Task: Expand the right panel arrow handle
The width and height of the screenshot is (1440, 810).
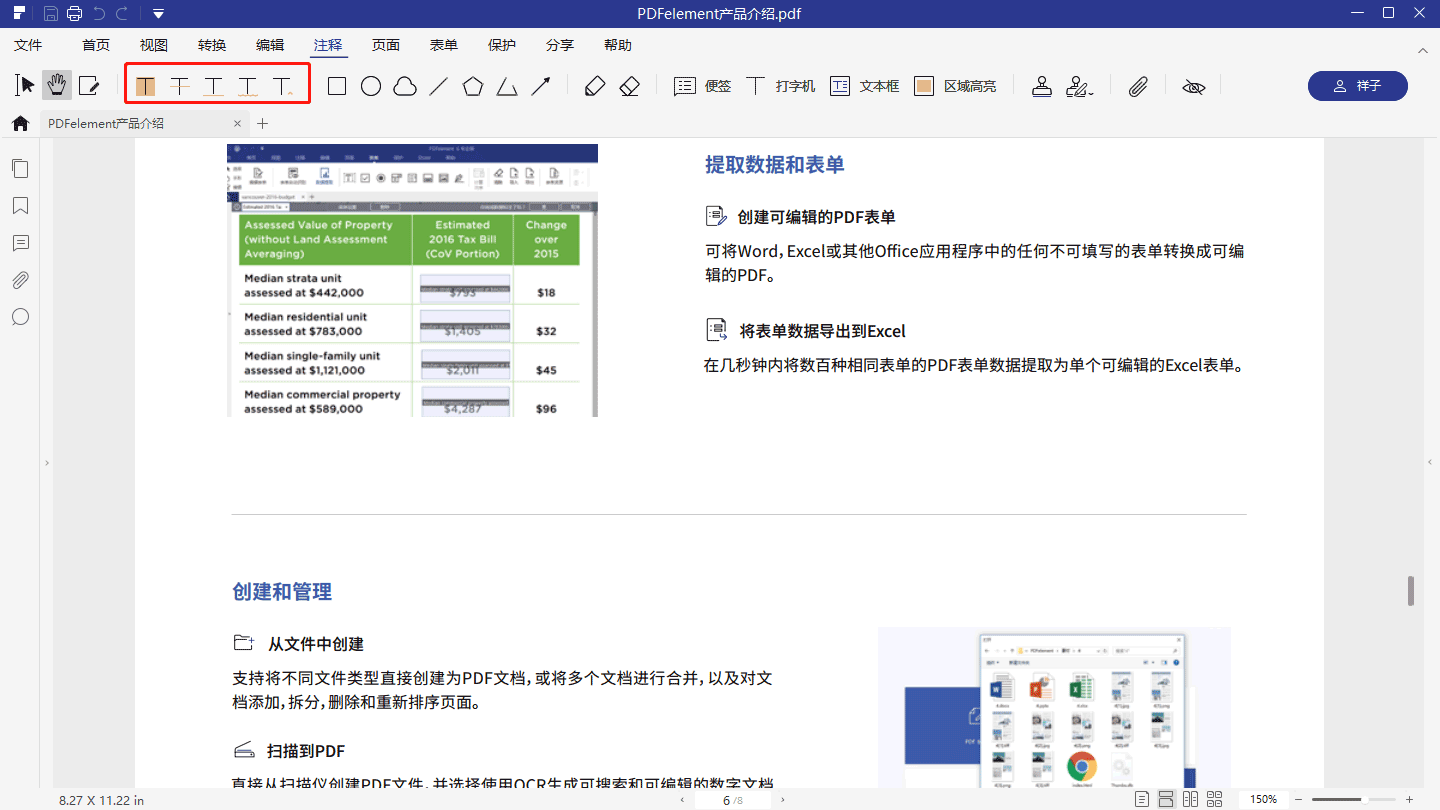Action: 1429,463
